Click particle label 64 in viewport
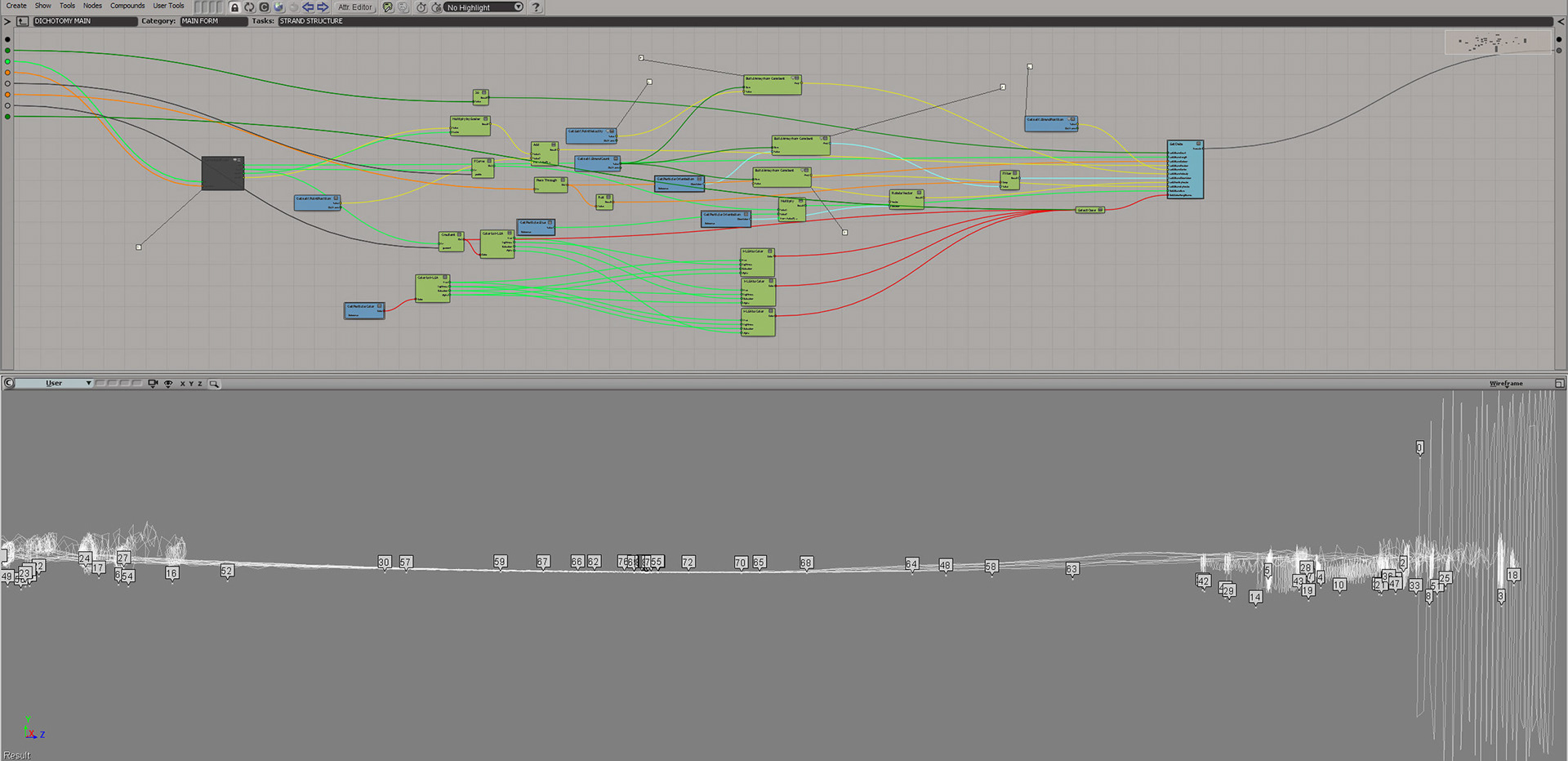Viewport: 1568px width, 761px height. pyautogui.click(x=911, y=564)
